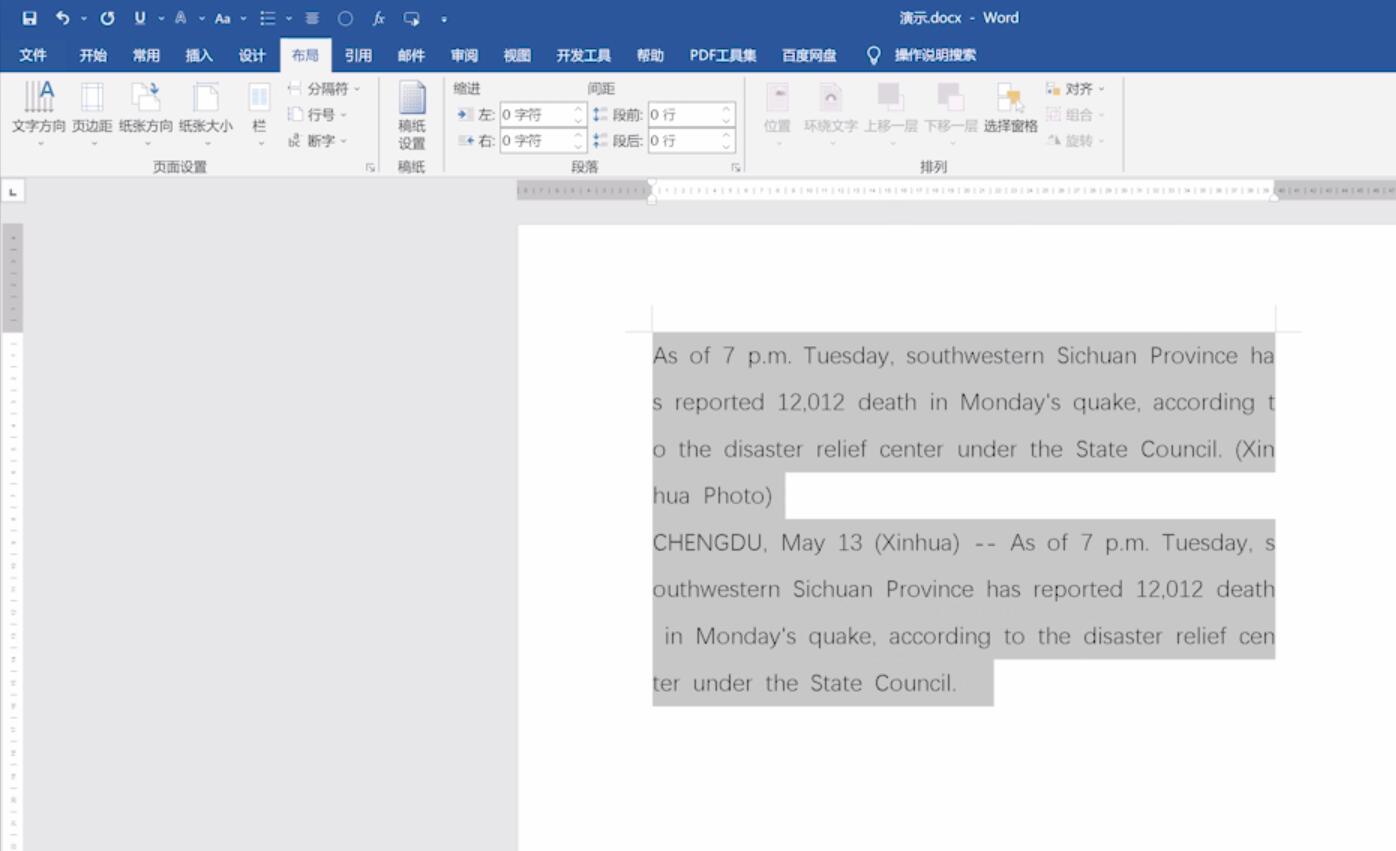
Task: Open Customize Quick Access Toolbar arrow
Action: point(444,19)
